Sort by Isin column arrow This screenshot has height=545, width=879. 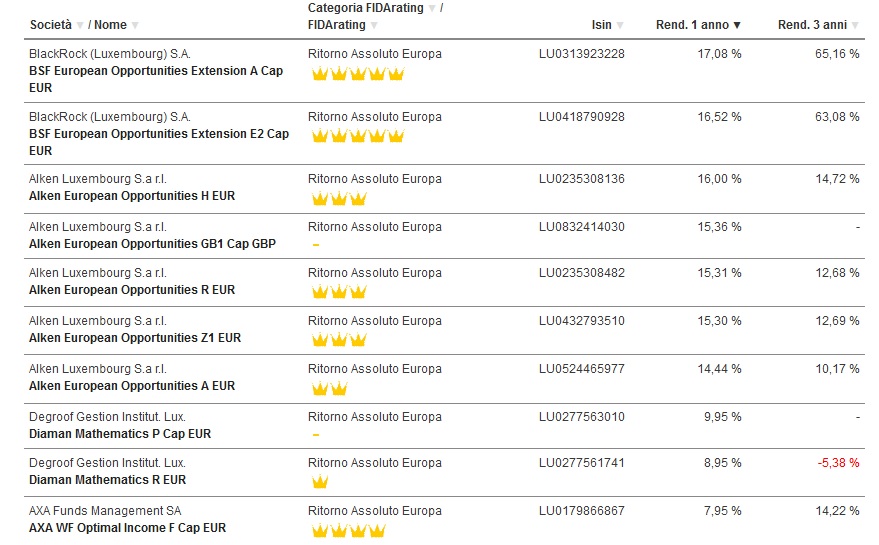(x=620, y=25)
